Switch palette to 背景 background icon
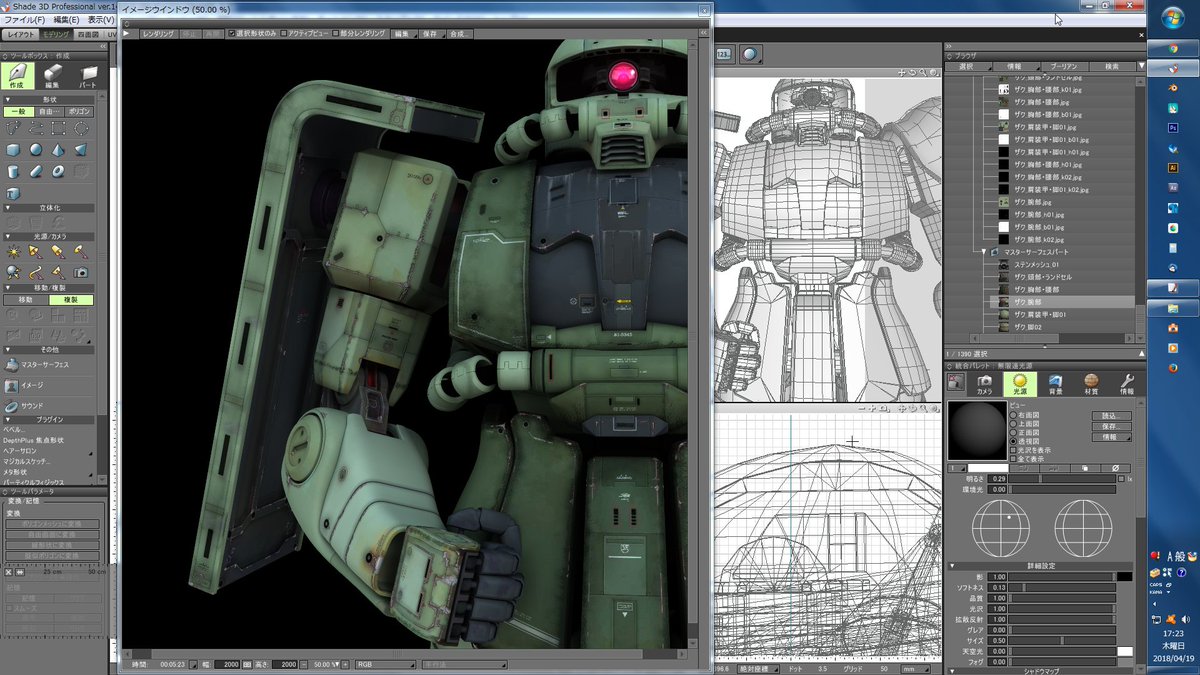Image resolution: width=1200 pixels, height=675 pixels. [1055, 384]
